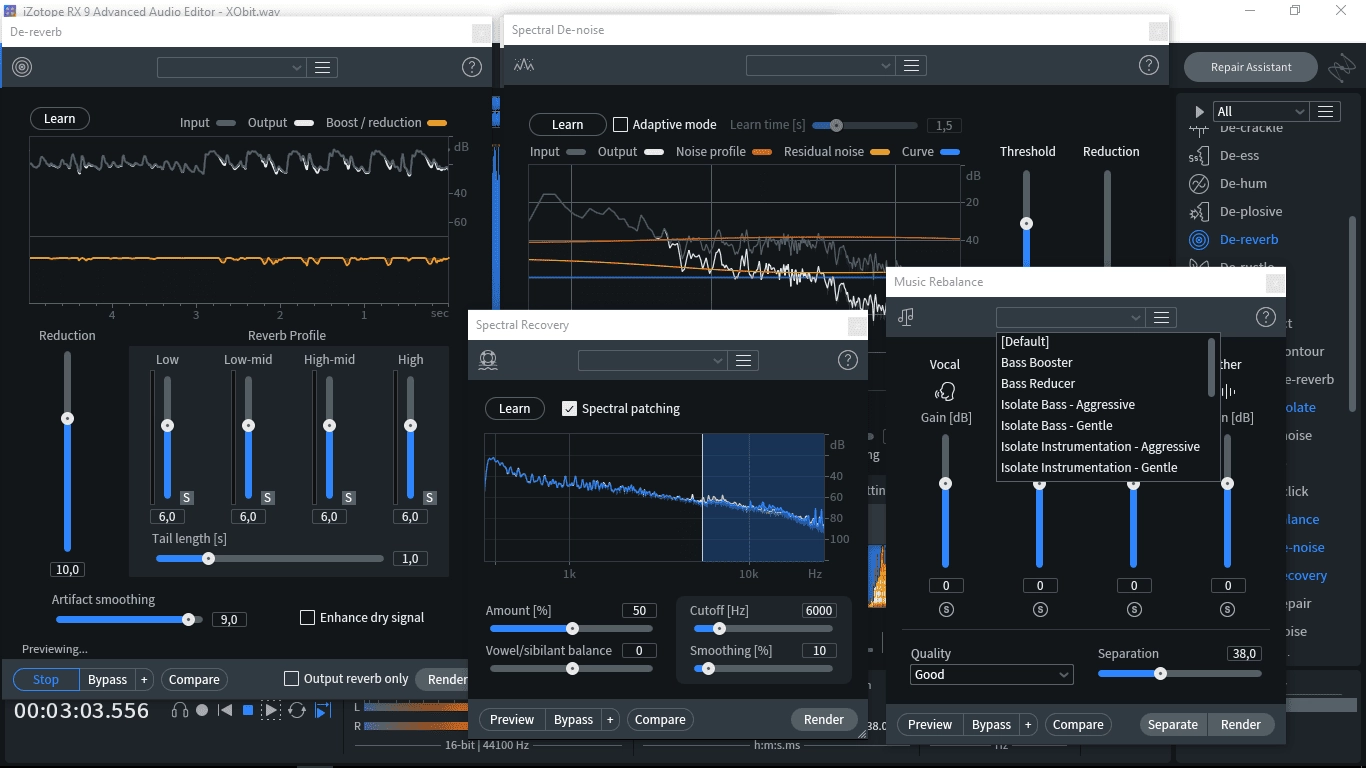Solo the High band in Reverb Profile
The width and height of the screenshot is (1366, 768).
tap(430, 497)
